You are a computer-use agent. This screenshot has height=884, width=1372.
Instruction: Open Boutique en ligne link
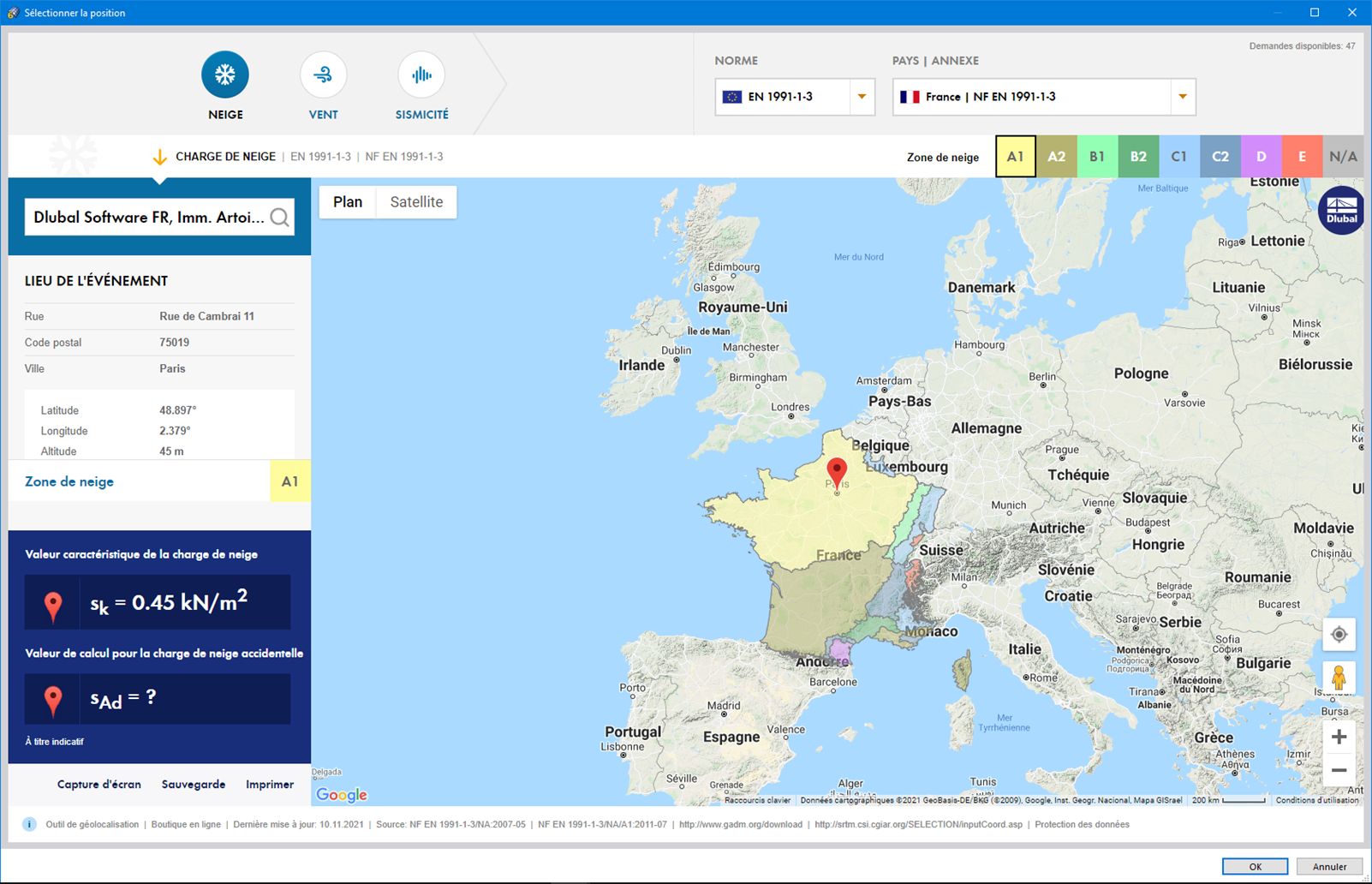point(186,824)
